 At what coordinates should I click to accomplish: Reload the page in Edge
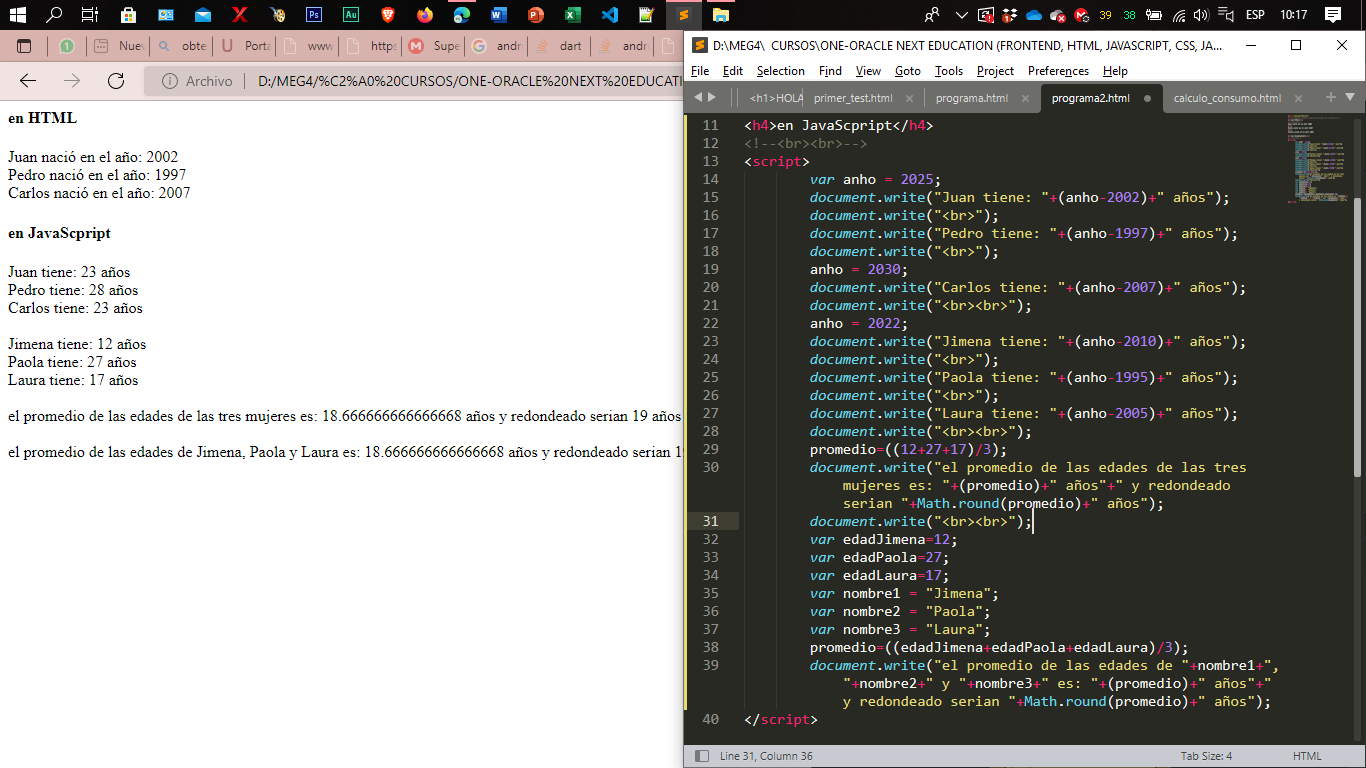tap(116, 81)
